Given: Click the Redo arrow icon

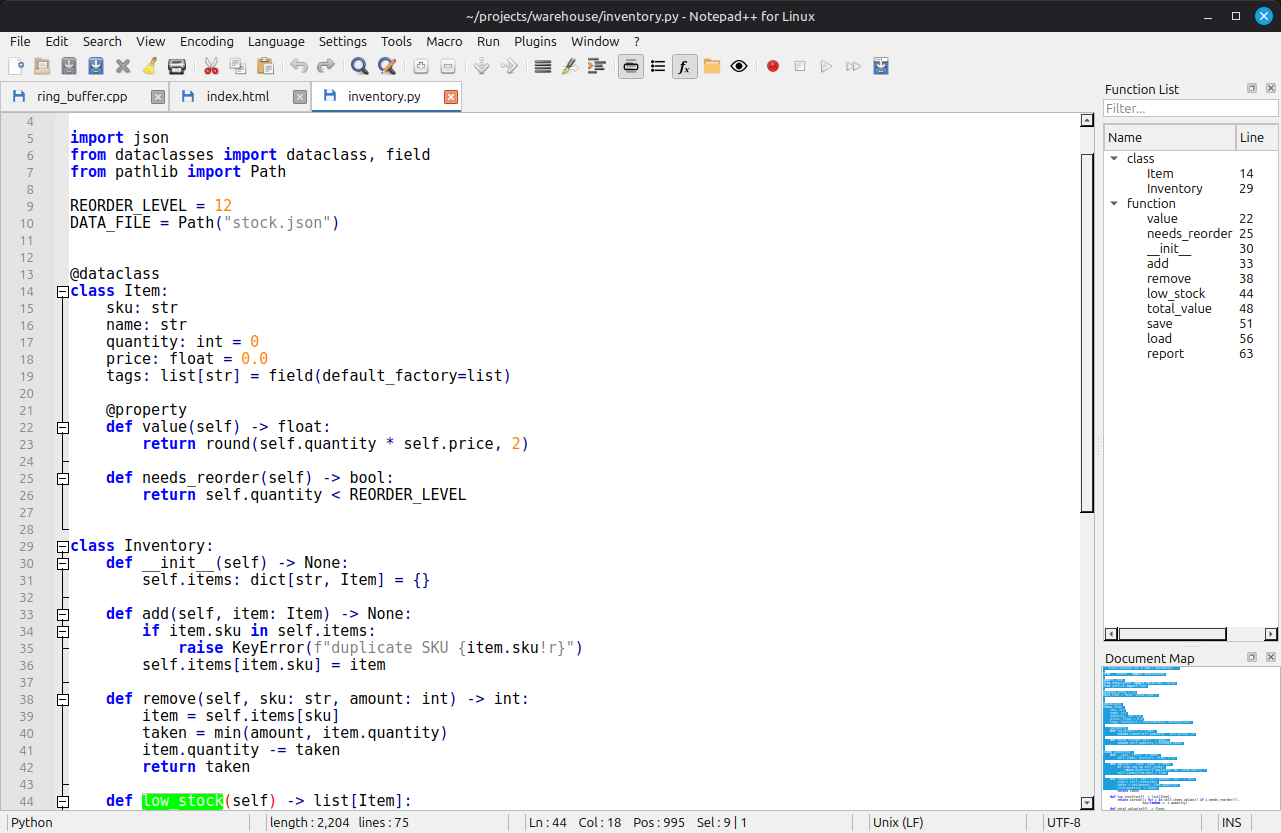Looking at the screenshot, I should [x=326, y=66].
